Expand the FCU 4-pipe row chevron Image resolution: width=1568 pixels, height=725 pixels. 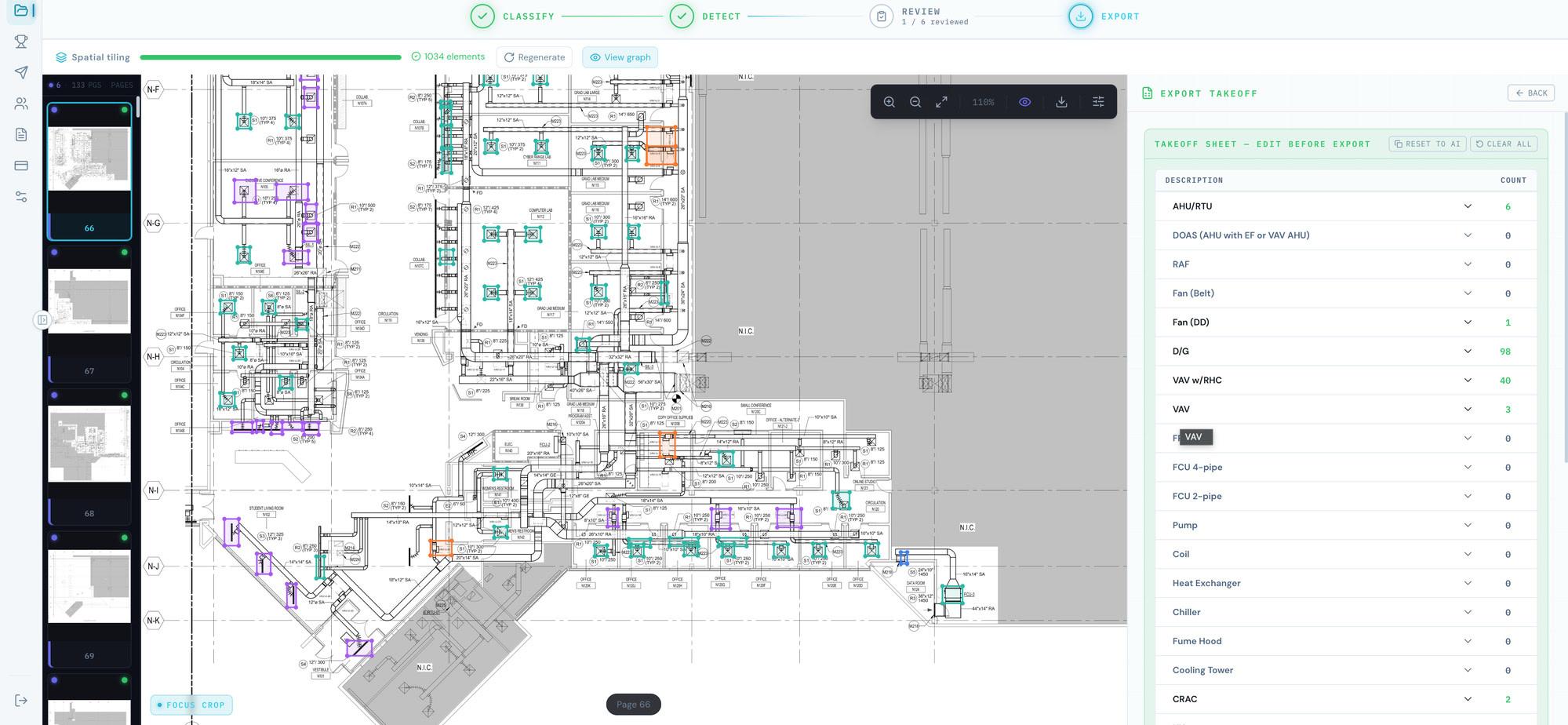coord(1468,468)
